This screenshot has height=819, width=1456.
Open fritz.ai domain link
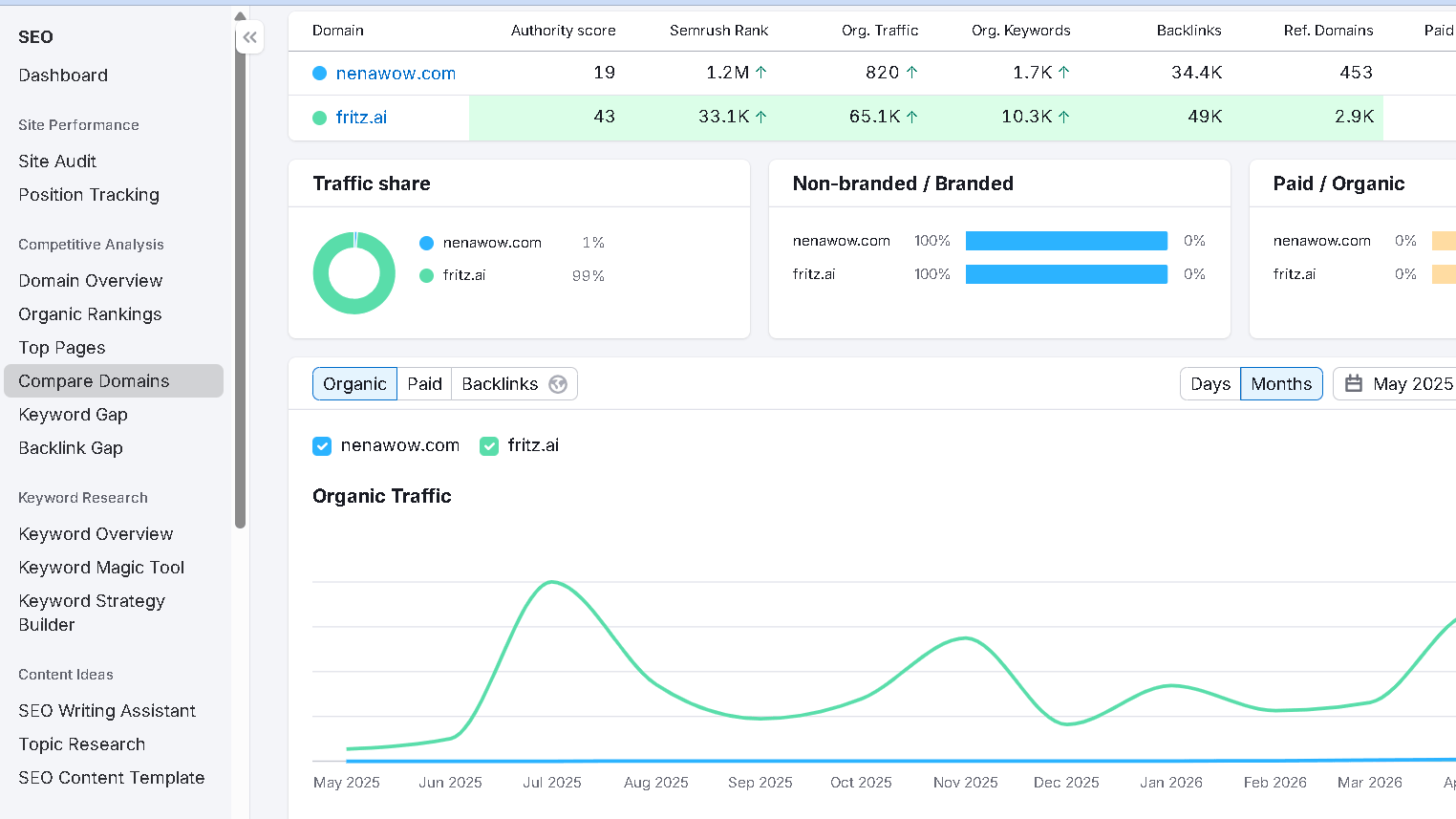tap(361, 118)
